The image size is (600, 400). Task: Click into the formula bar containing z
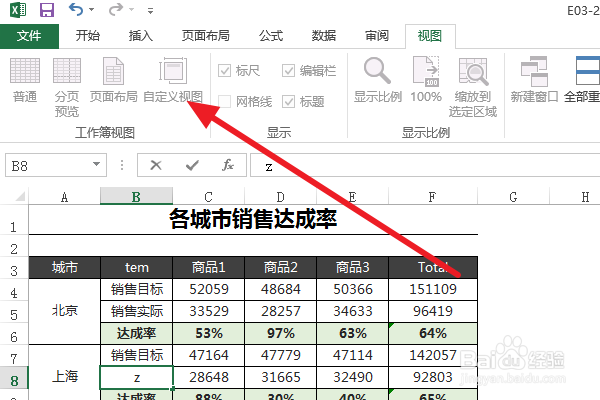pos(425,165)
